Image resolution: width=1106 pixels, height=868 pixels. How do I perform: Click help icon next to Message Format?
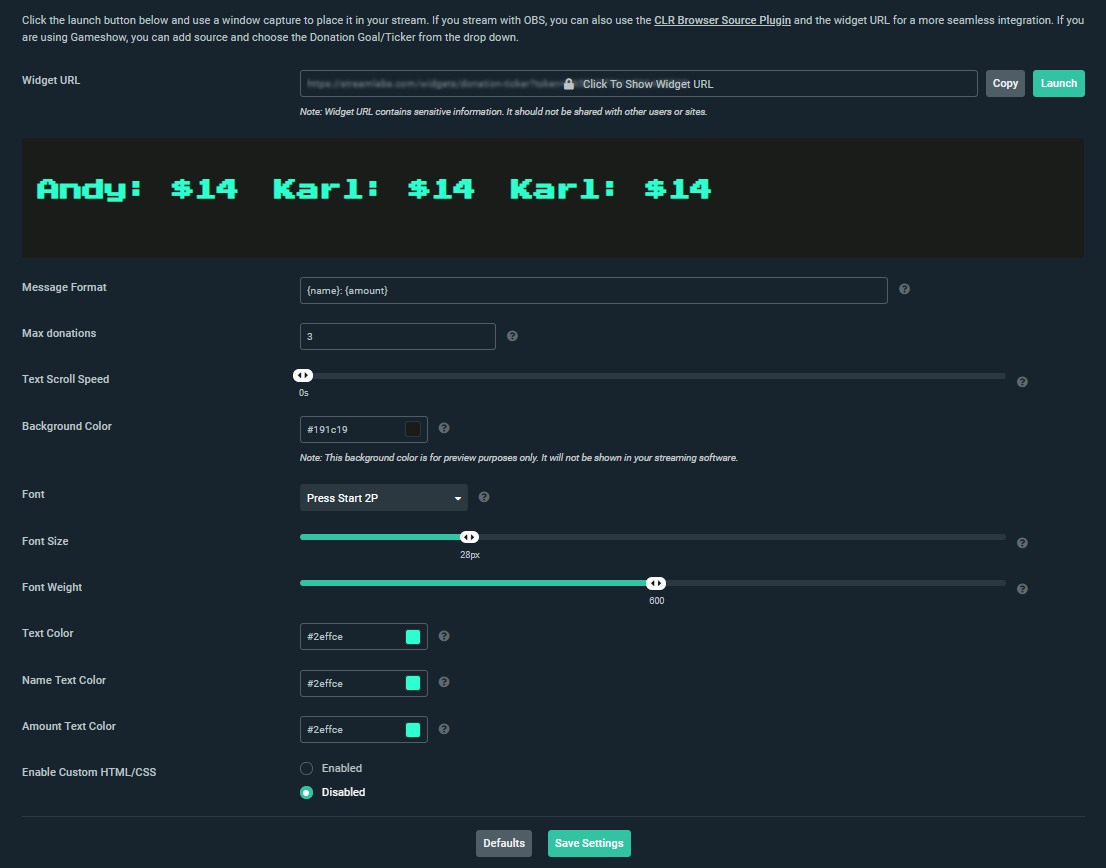904,290
